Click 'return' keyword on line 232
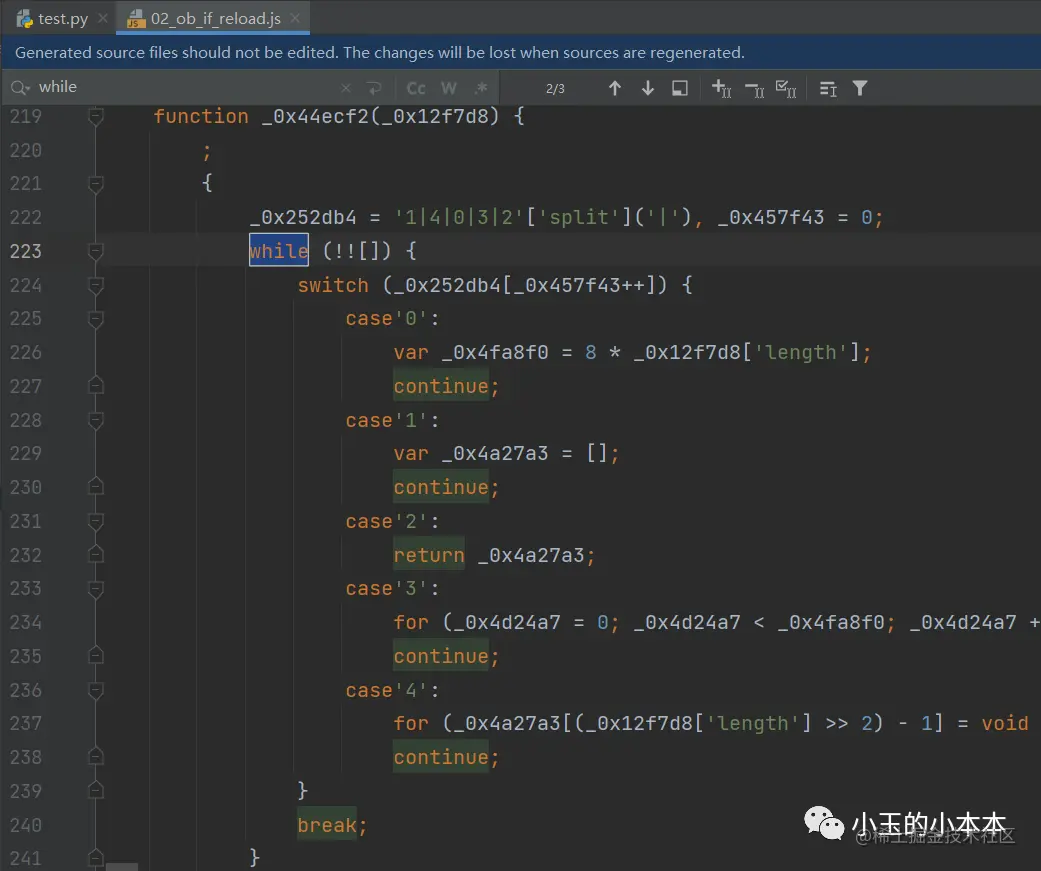This screenshot has width=1041, height=871. tap(429, 555)
